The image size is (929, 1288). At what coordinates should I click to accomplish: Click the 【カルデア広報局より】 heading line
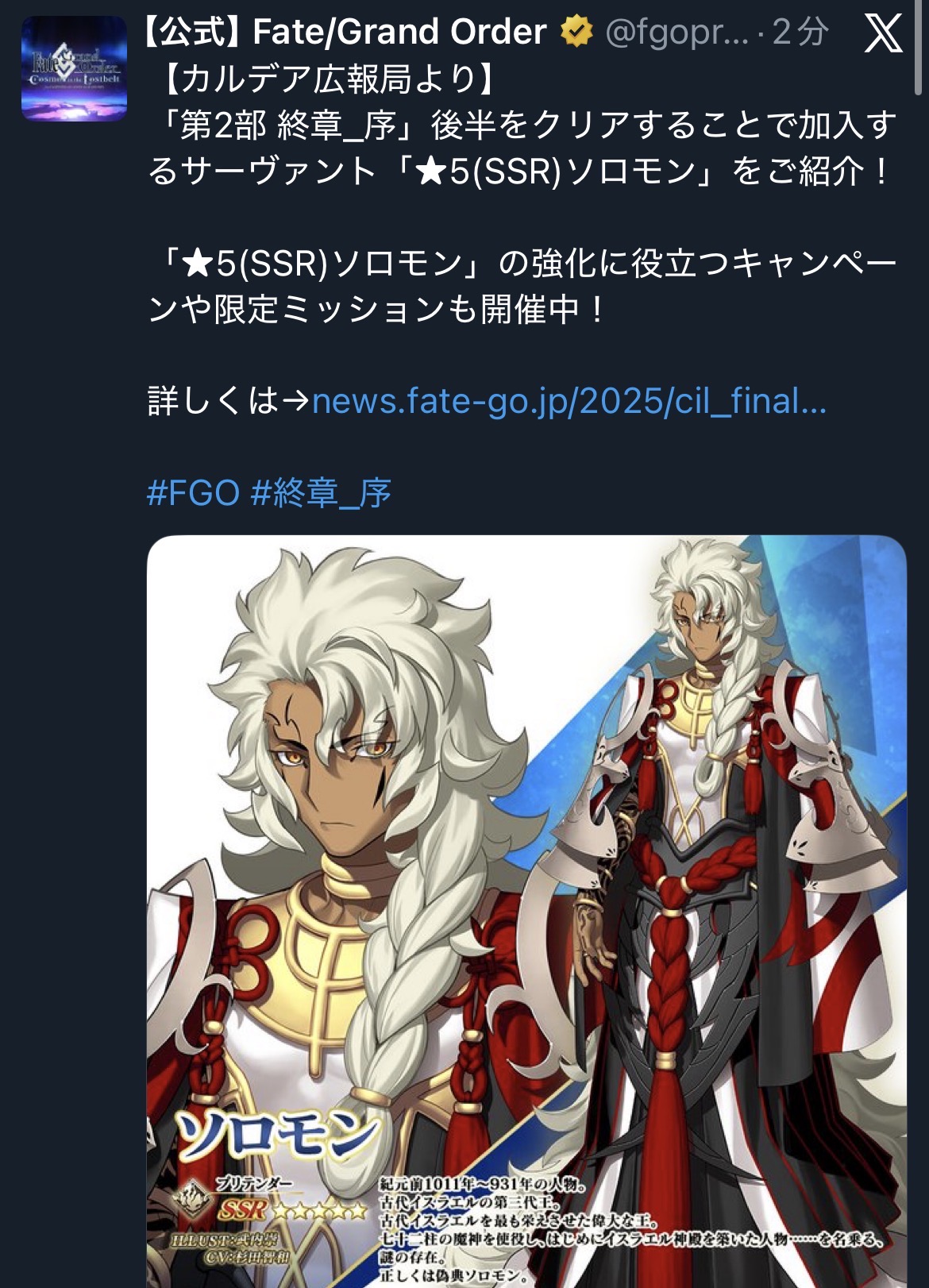tap(330, 78)
